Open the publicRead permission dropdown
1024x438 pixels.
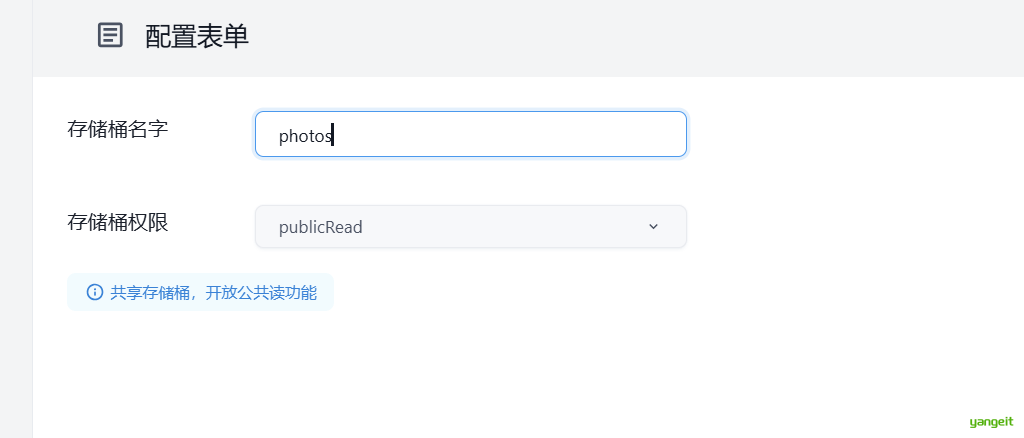tap(470, 227)
